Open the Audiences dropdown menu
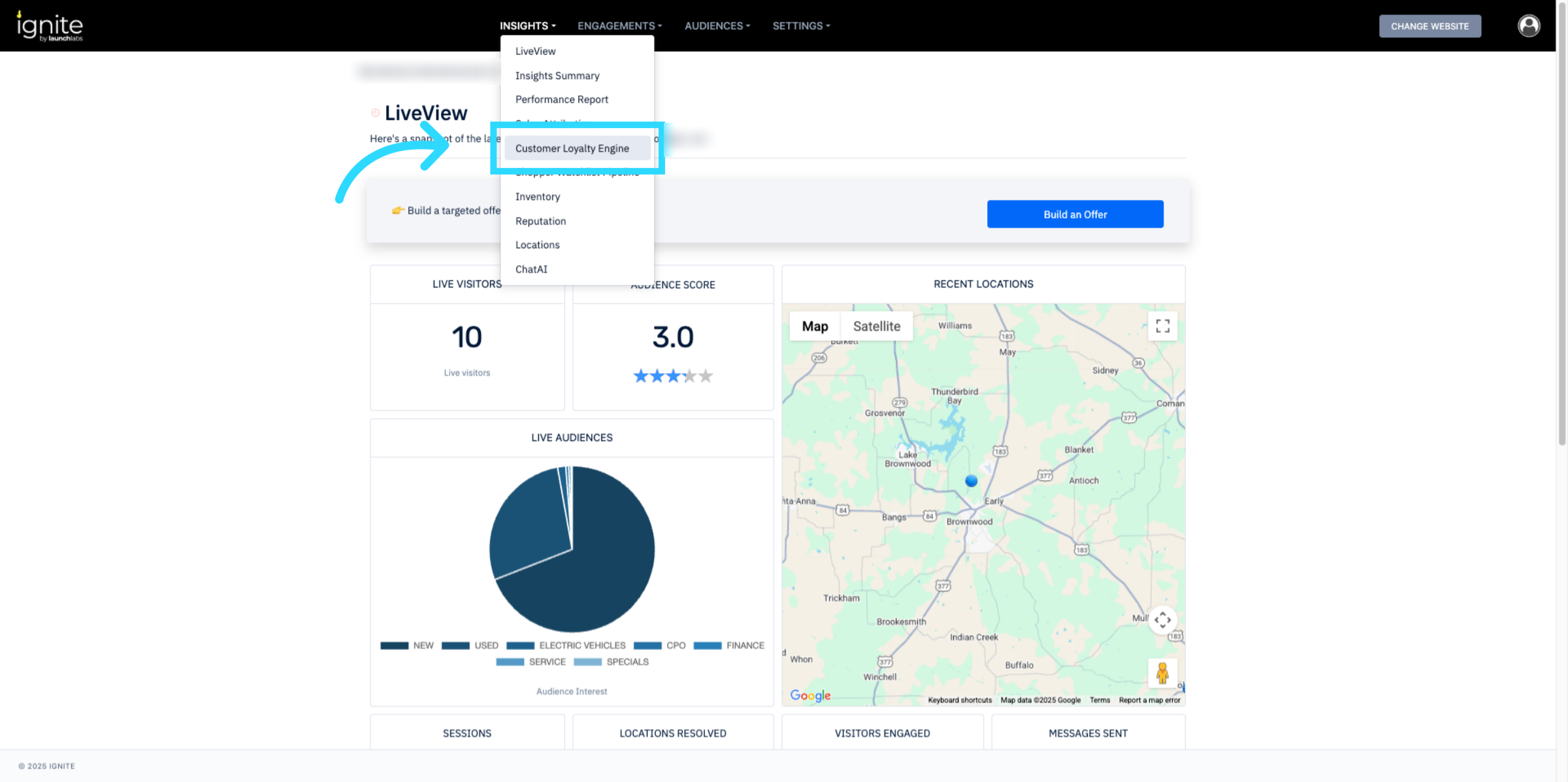The image size is (1568, 782). click(717, 26)
